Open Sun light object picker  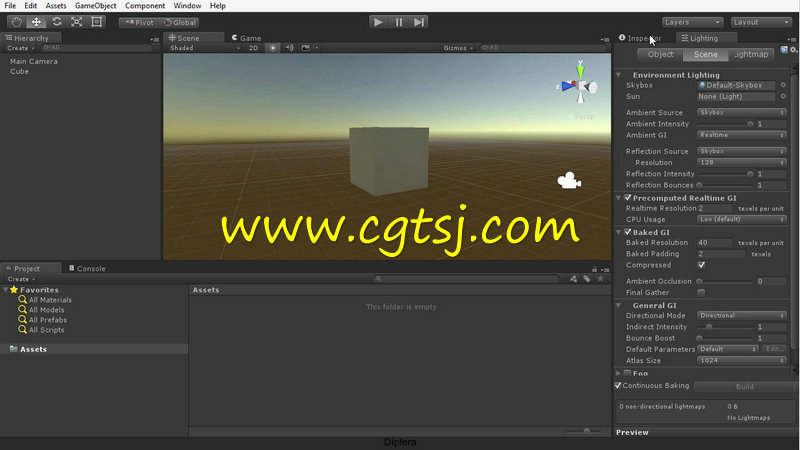pos(783,96)
